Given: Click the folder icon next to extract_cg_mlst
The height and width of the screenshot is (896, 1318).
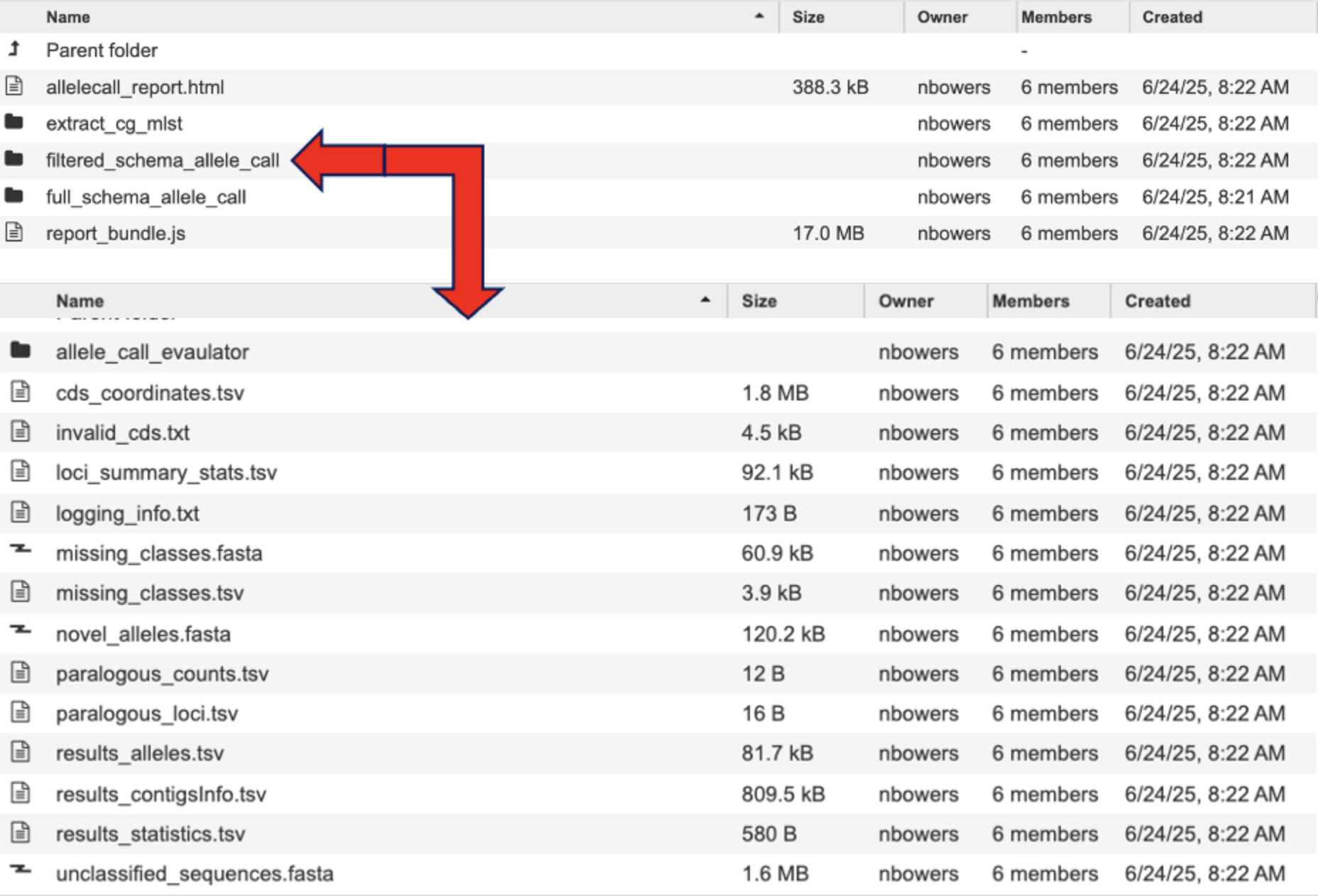Looking at the screenshot, I should [14, 124].
